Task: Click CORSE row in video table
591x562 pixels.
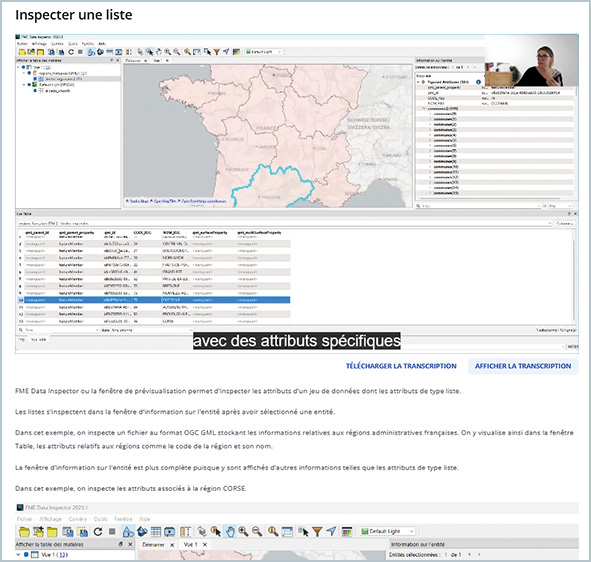Action: coord(154,322)
